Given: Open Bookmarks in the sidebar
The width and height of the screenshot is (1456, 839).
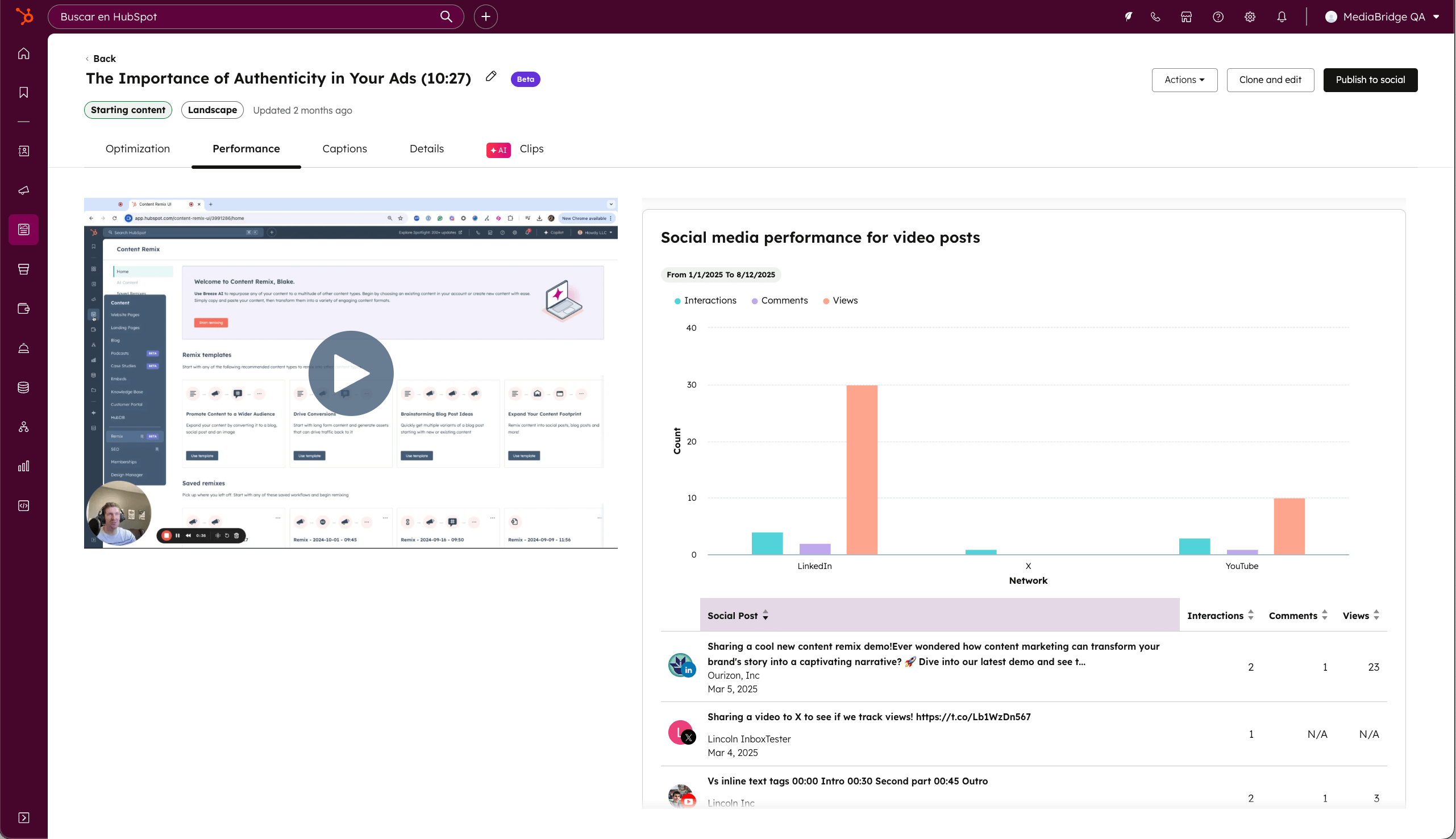Looking at the screenshot, I should pos(24,92).
